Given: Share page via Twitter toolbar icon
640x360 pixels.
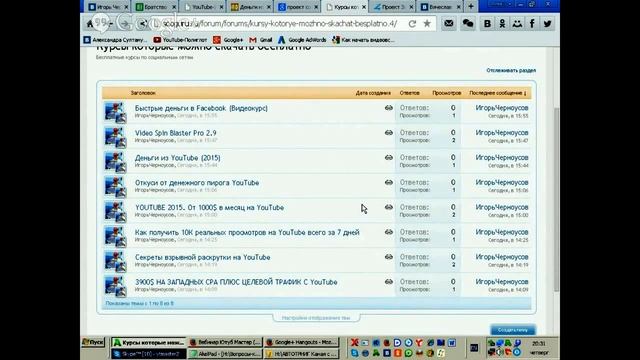Looking at the screenshot, I should point(547,24).
